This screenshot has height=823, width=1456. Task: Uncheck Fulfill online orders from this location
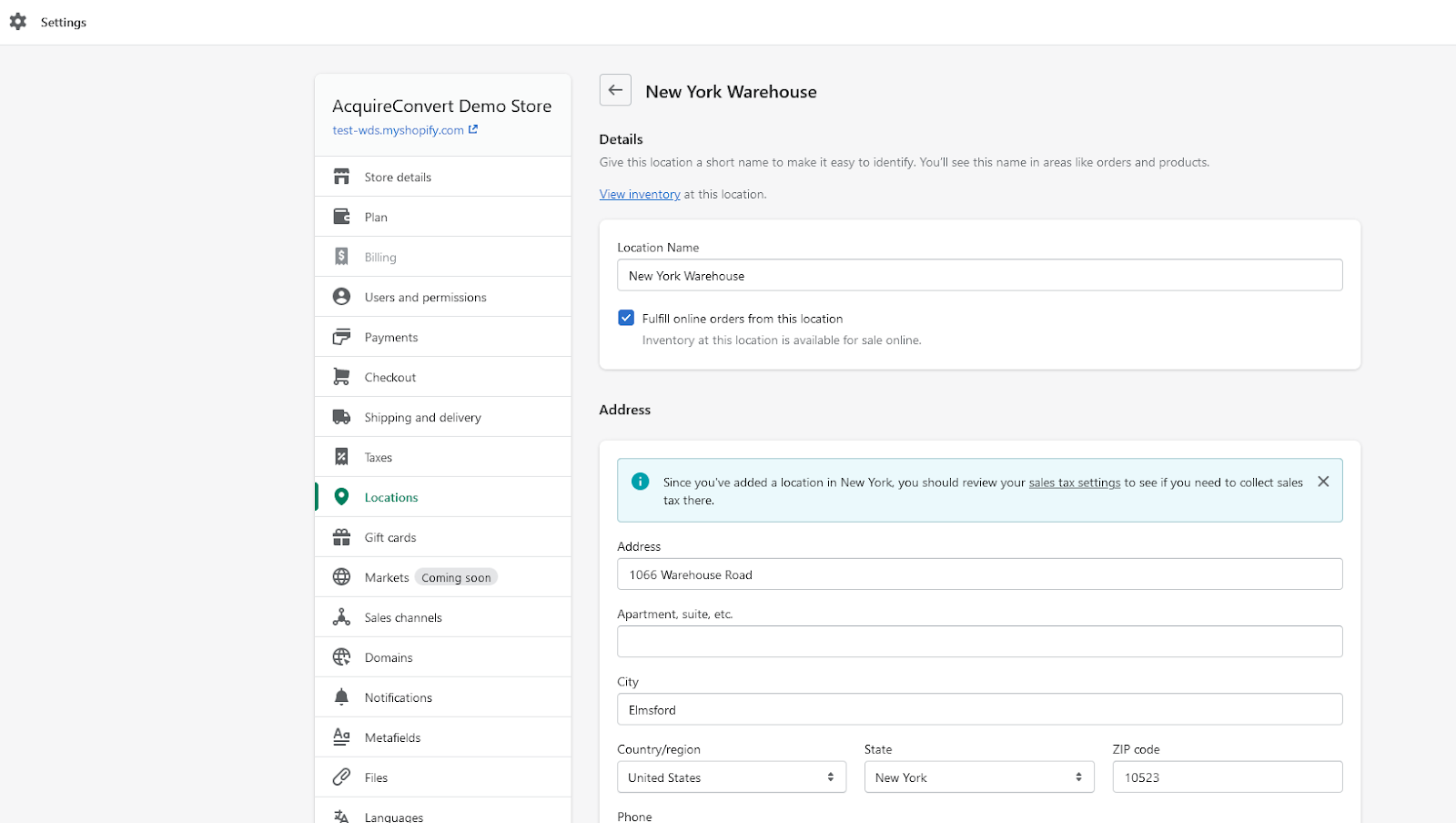tap(626, 318)
